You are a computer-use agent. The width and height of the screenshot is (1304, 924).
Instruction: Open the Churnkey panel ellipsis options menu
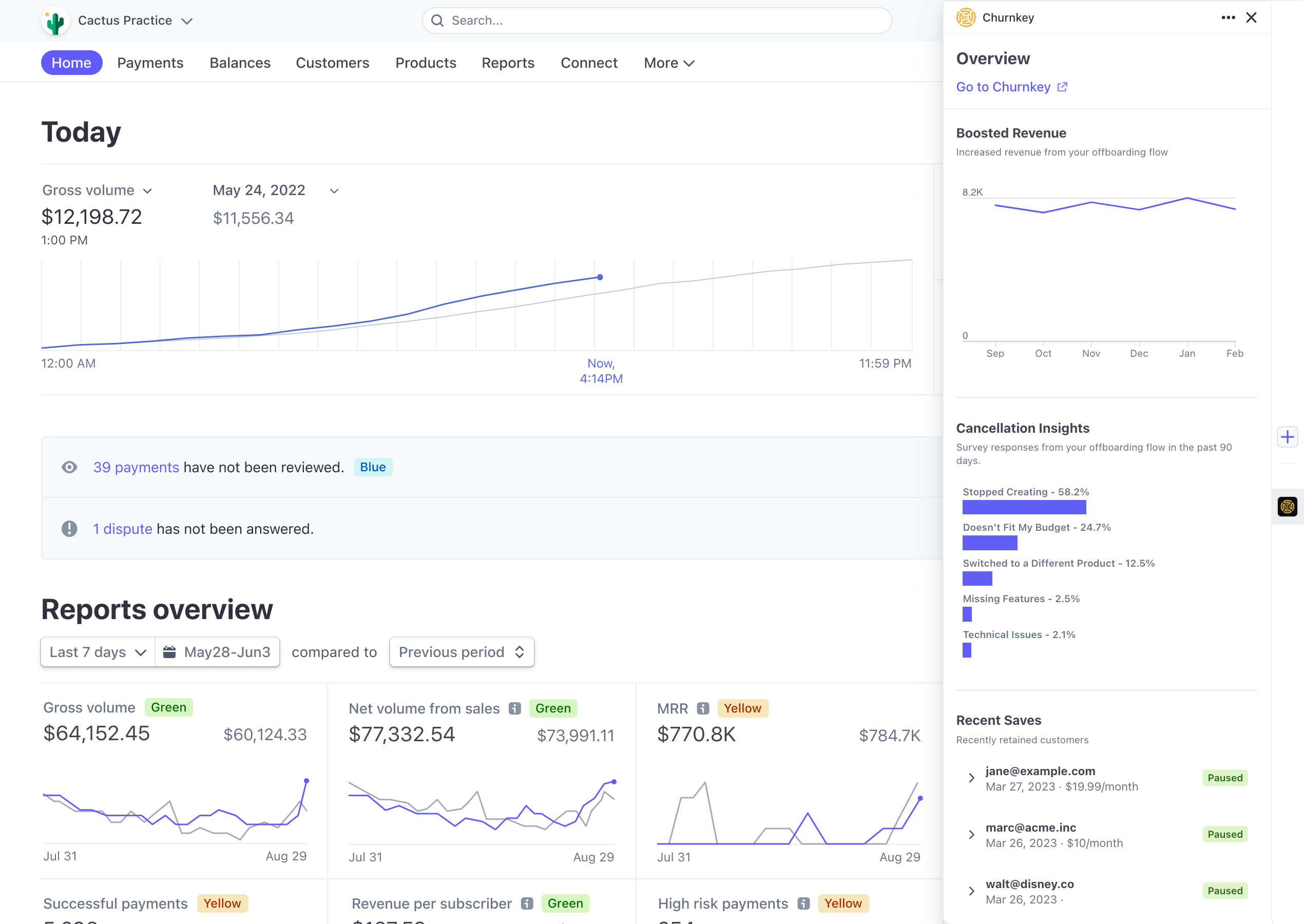point(1229,17)
